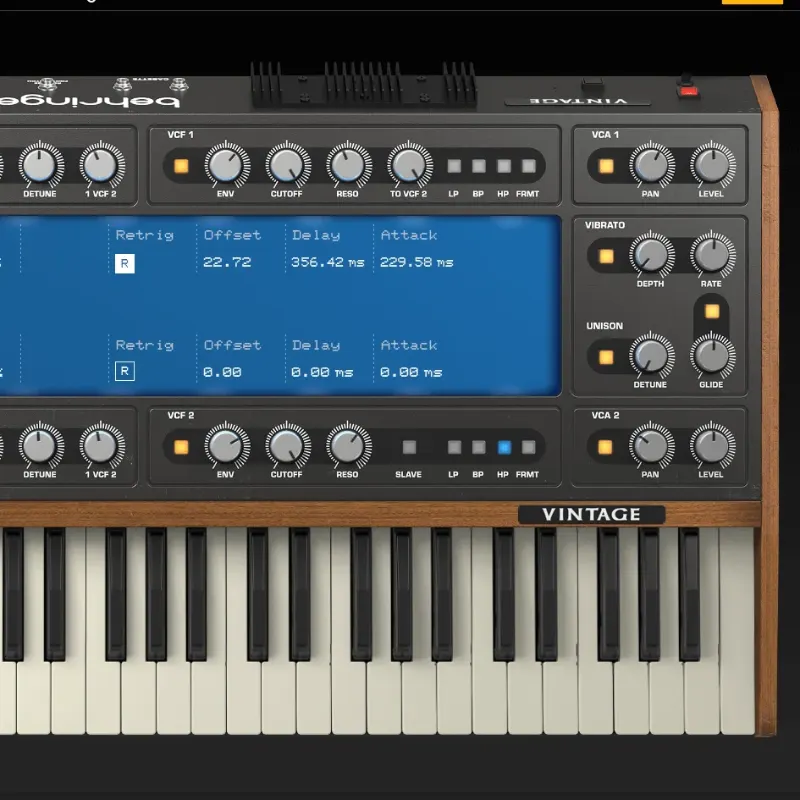Click the VINTAGE badge above the keys
800x800 pixels.
pyautogui.click(x=591, y=514)
